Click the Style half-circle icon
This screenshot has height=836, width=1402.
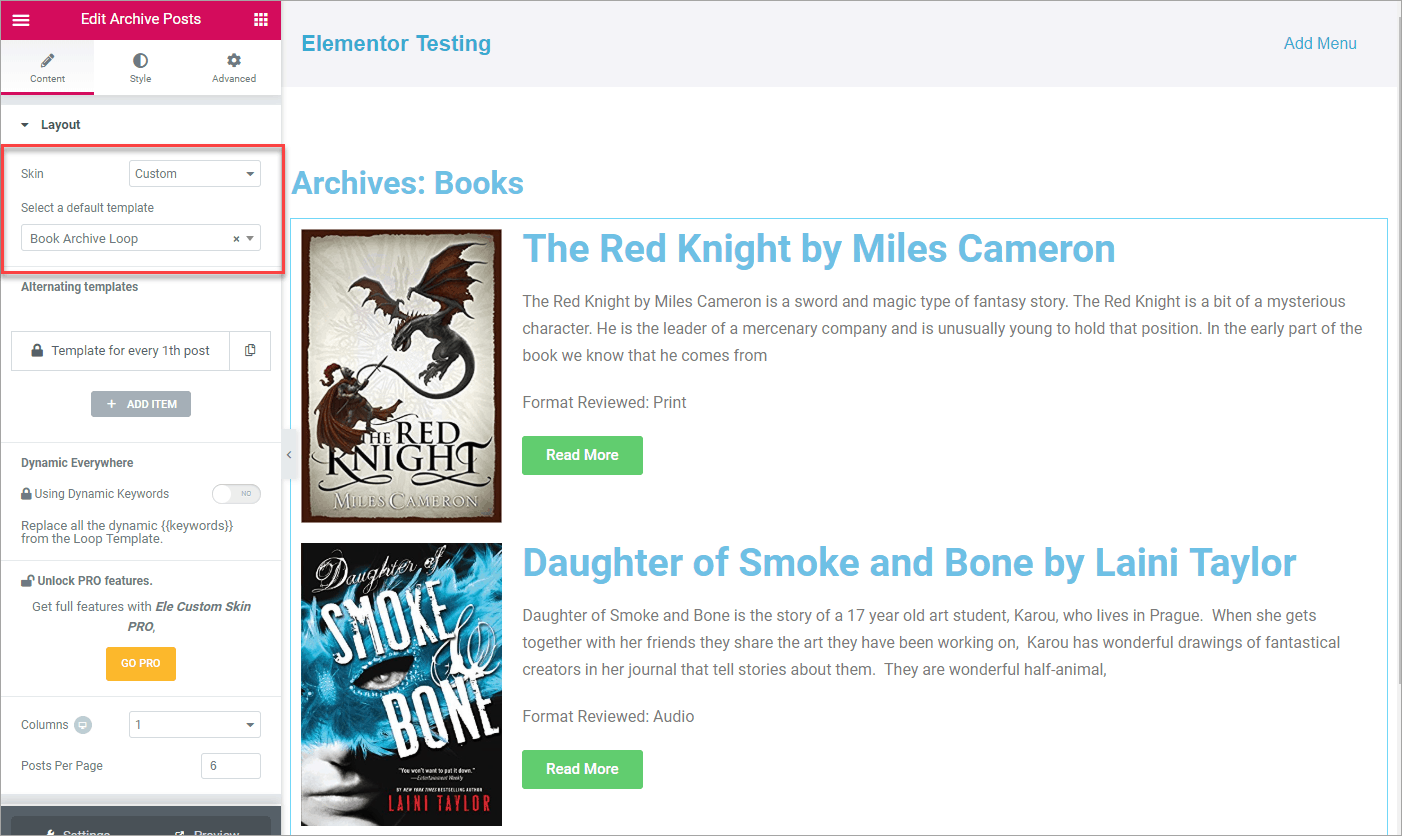pos(140,61)
